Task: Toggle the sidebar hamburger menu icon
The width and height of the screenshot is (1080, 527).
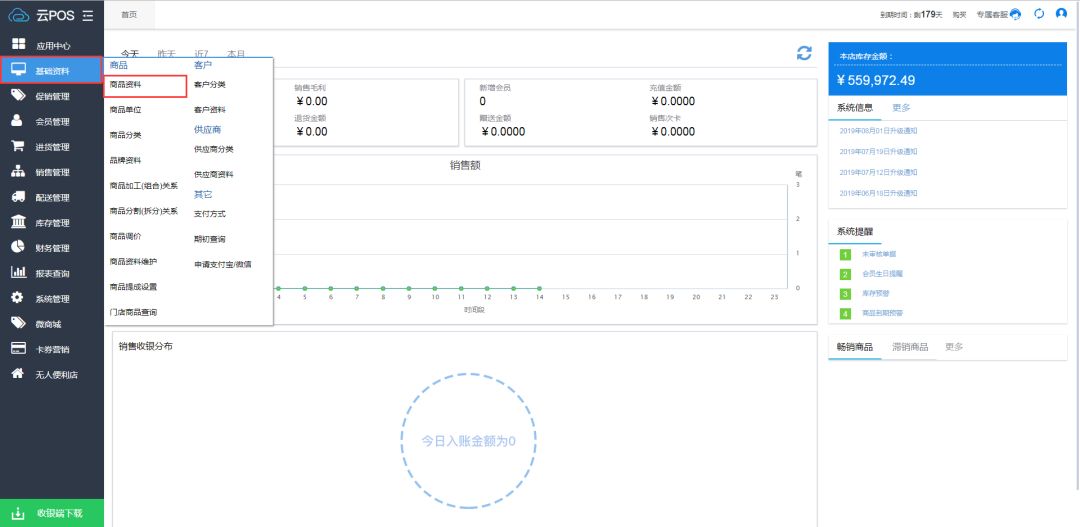Action: pyautogui.click(x=87, y=16)
